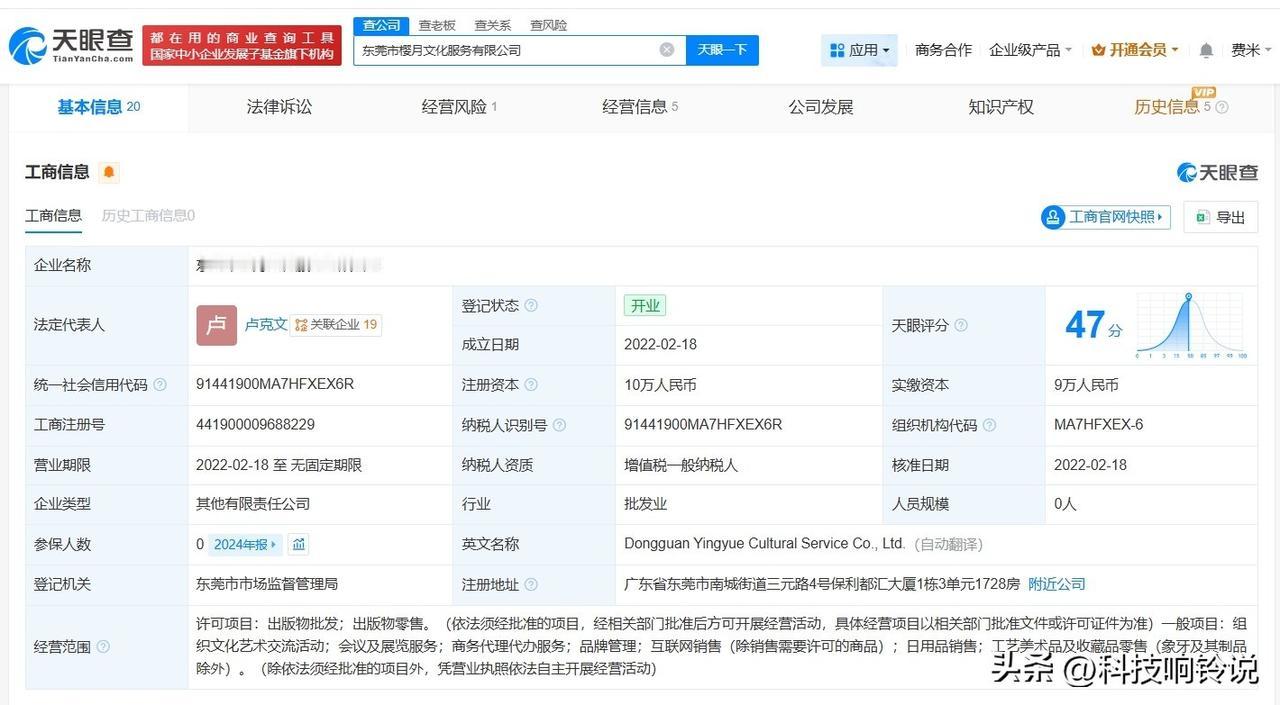Click help icon next to 统一社会信用代码
The height and width of the screenshot is (705, 1280).
click(160, 385)
